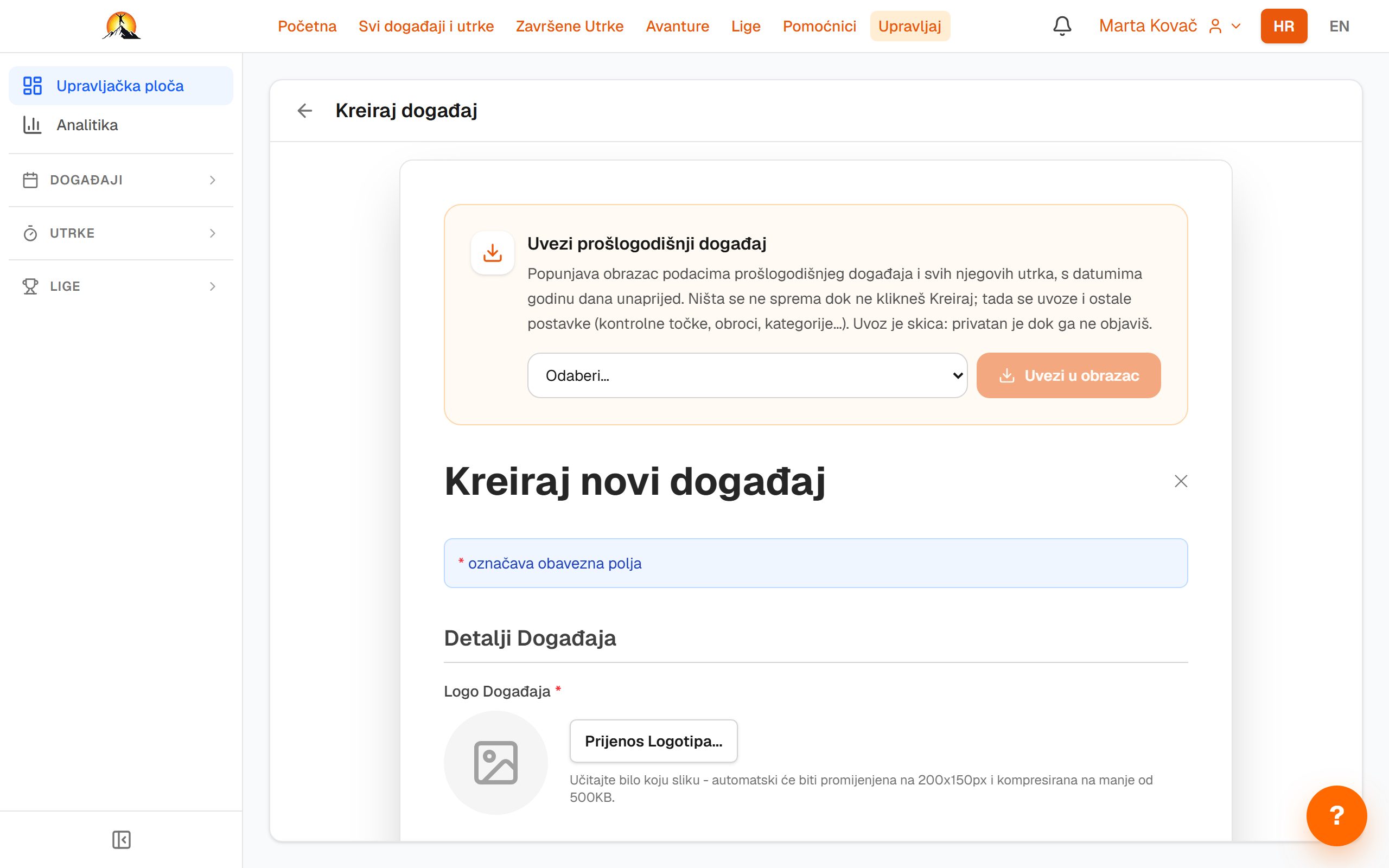The width and height of the screenshot is (1389, 868).
Task: Expand the DOGAĐAJI chevron
Action: (212, 180)
